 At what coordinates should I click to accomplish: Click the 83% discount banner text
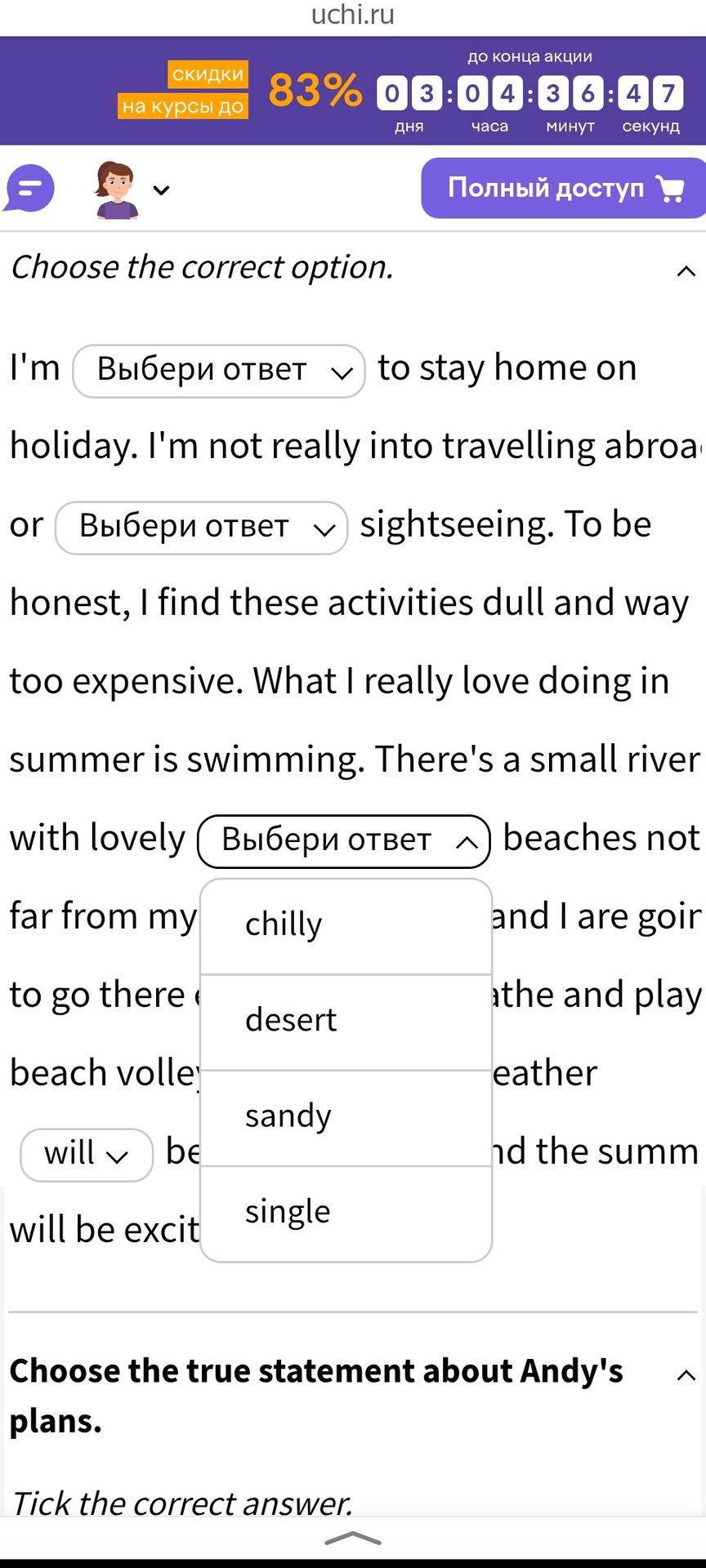tap(315, 90)
